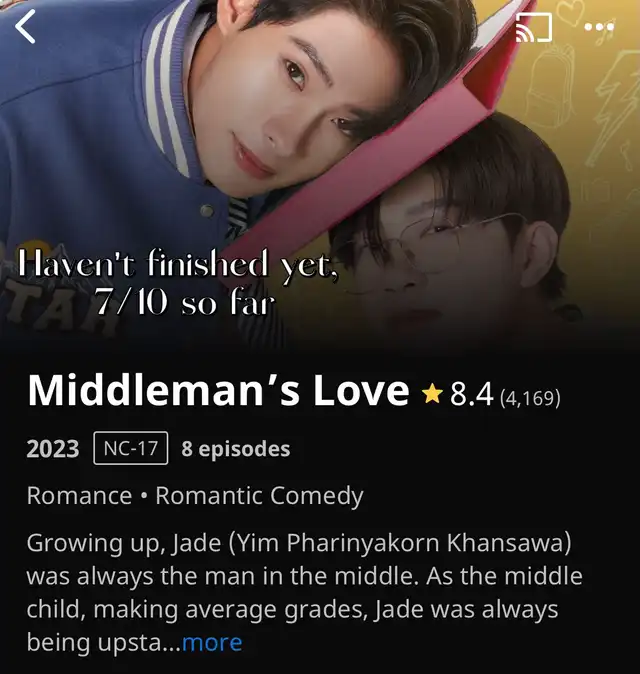Click the 7/10 so far caption line
Viewport: 640px width, 674px height.
(184, 301)
